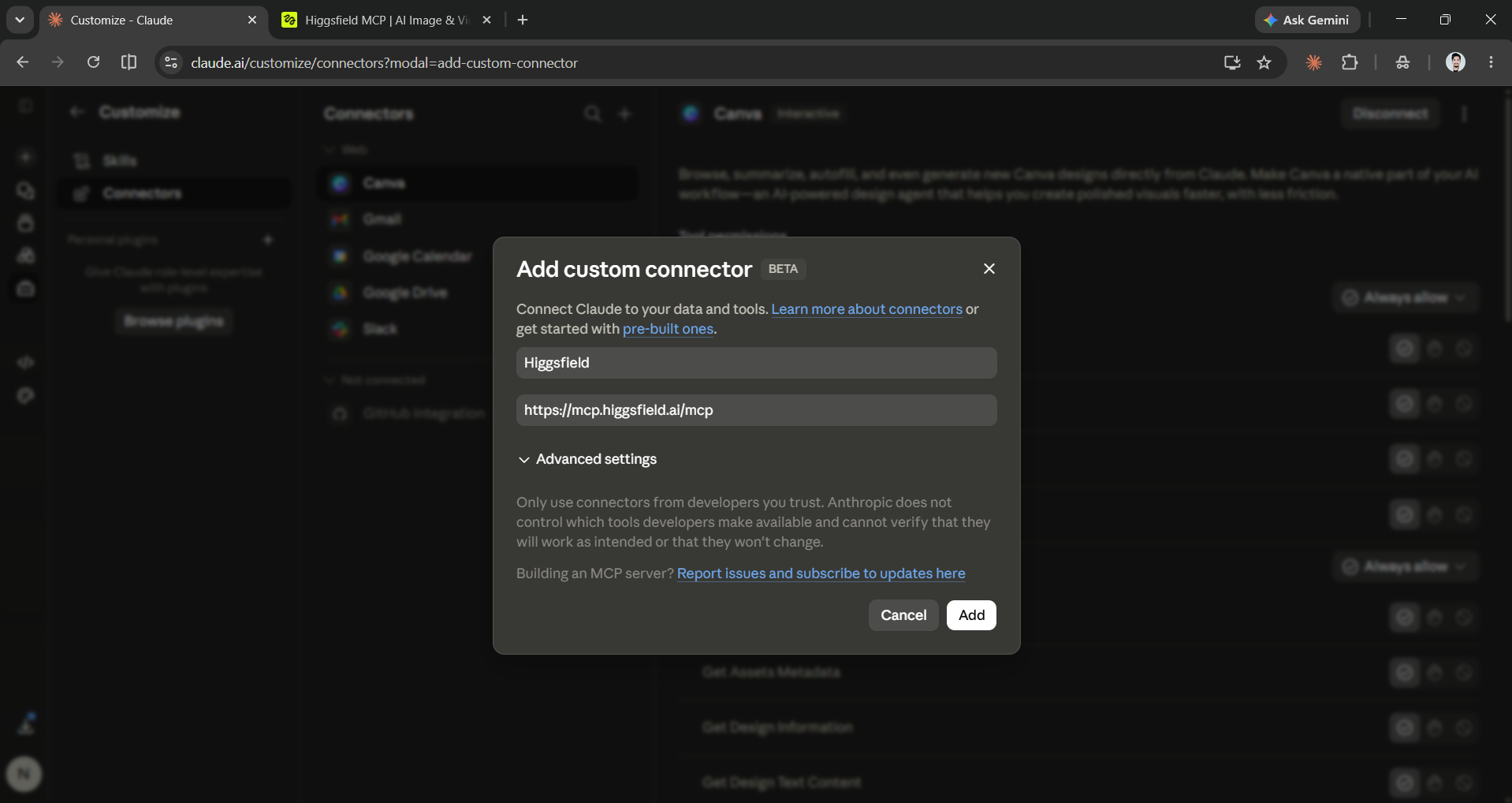Go forward in browser history

pyautogui.click(x=58, y=62)
